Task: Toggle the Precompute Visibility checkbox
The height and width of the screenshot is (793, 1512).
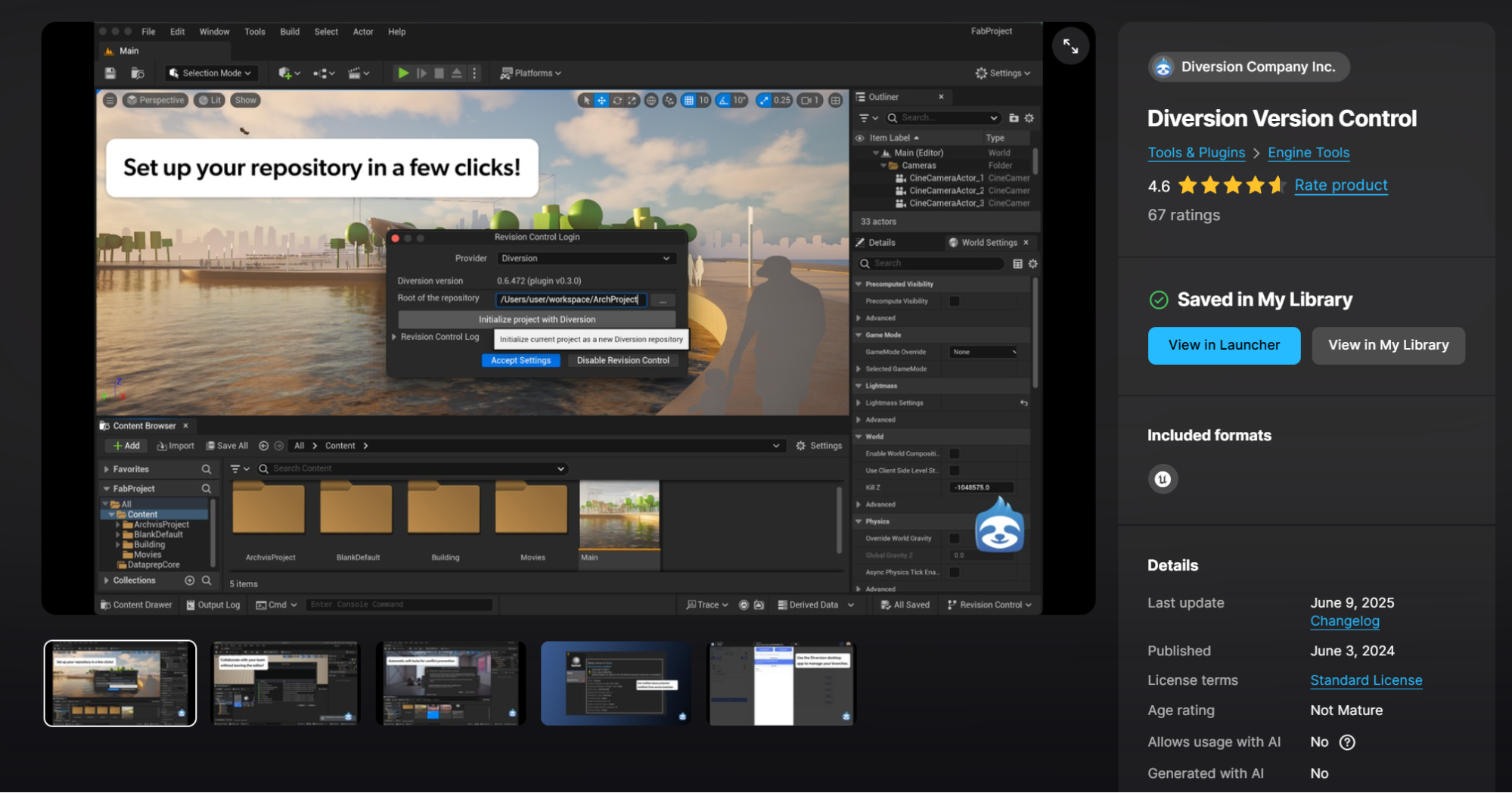Action: (955, 301)
